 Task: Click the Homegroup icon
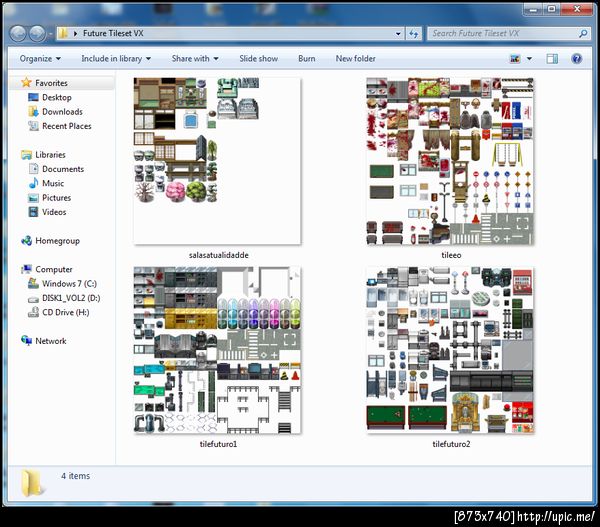tap(26, 241)
